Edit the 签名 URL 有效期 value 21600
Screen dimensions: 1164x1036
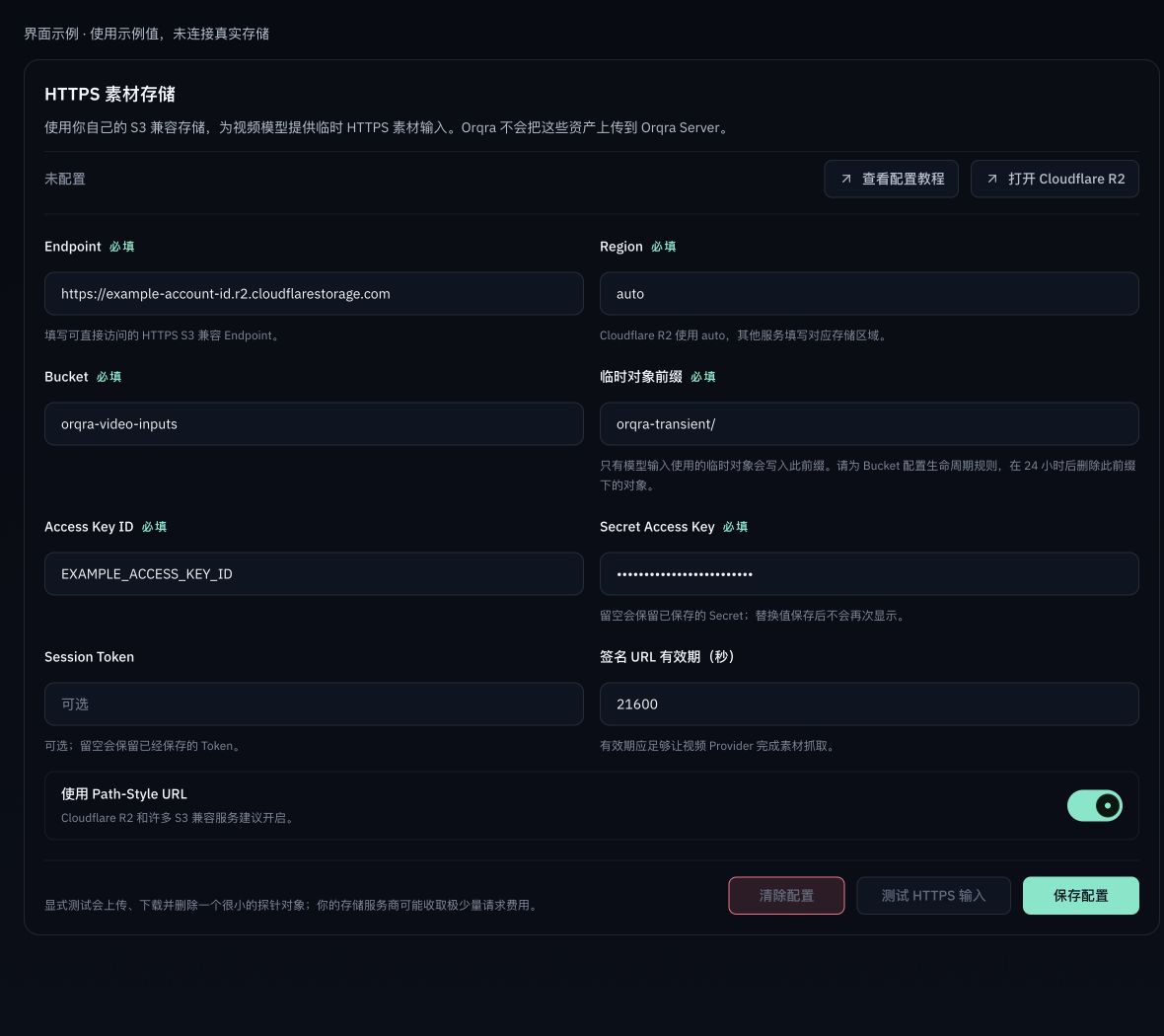tap(868, 704)
